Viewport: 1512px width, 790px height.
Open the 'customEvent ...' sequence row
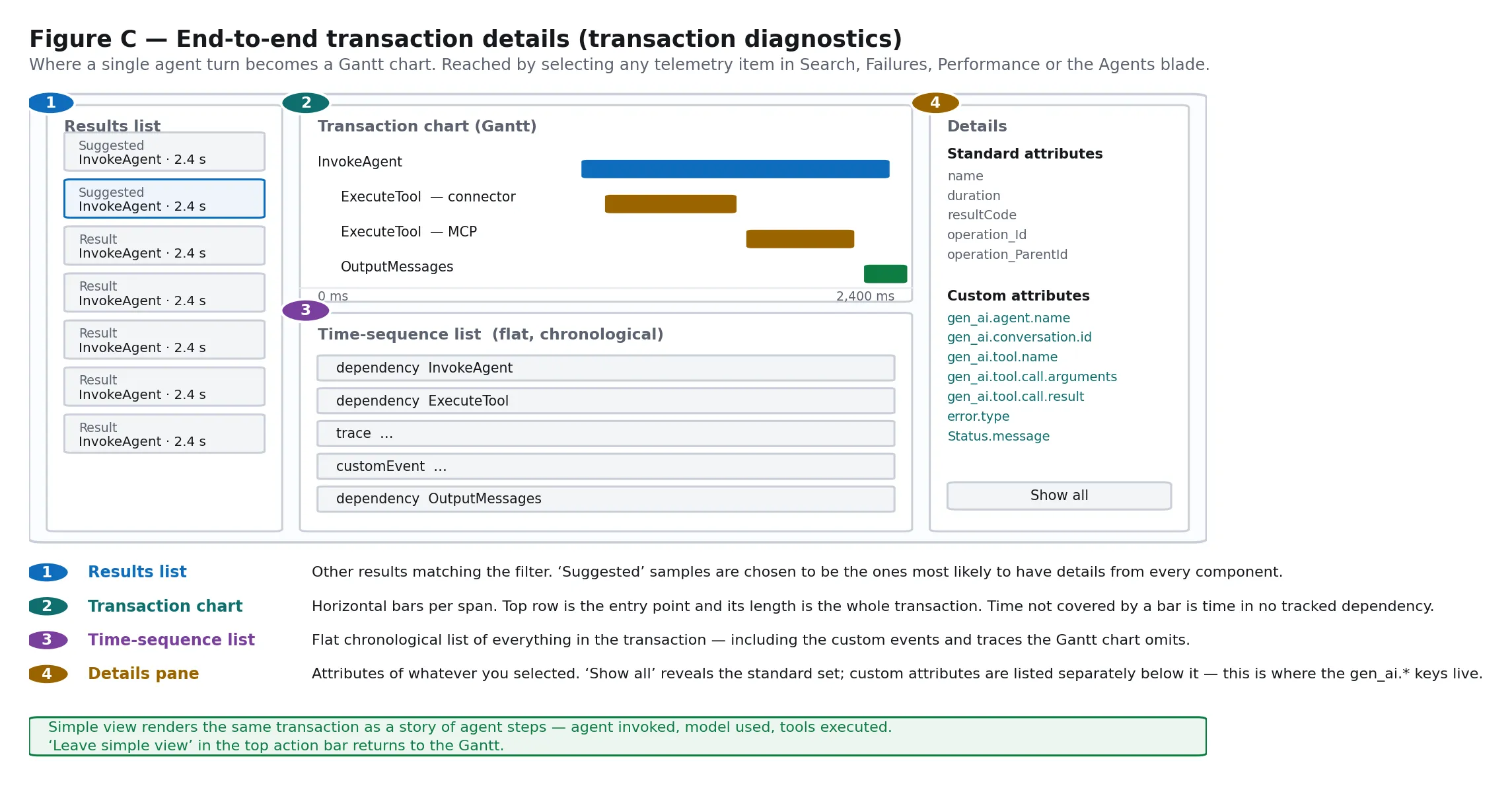pyautogui.click(x=606, y=466)
